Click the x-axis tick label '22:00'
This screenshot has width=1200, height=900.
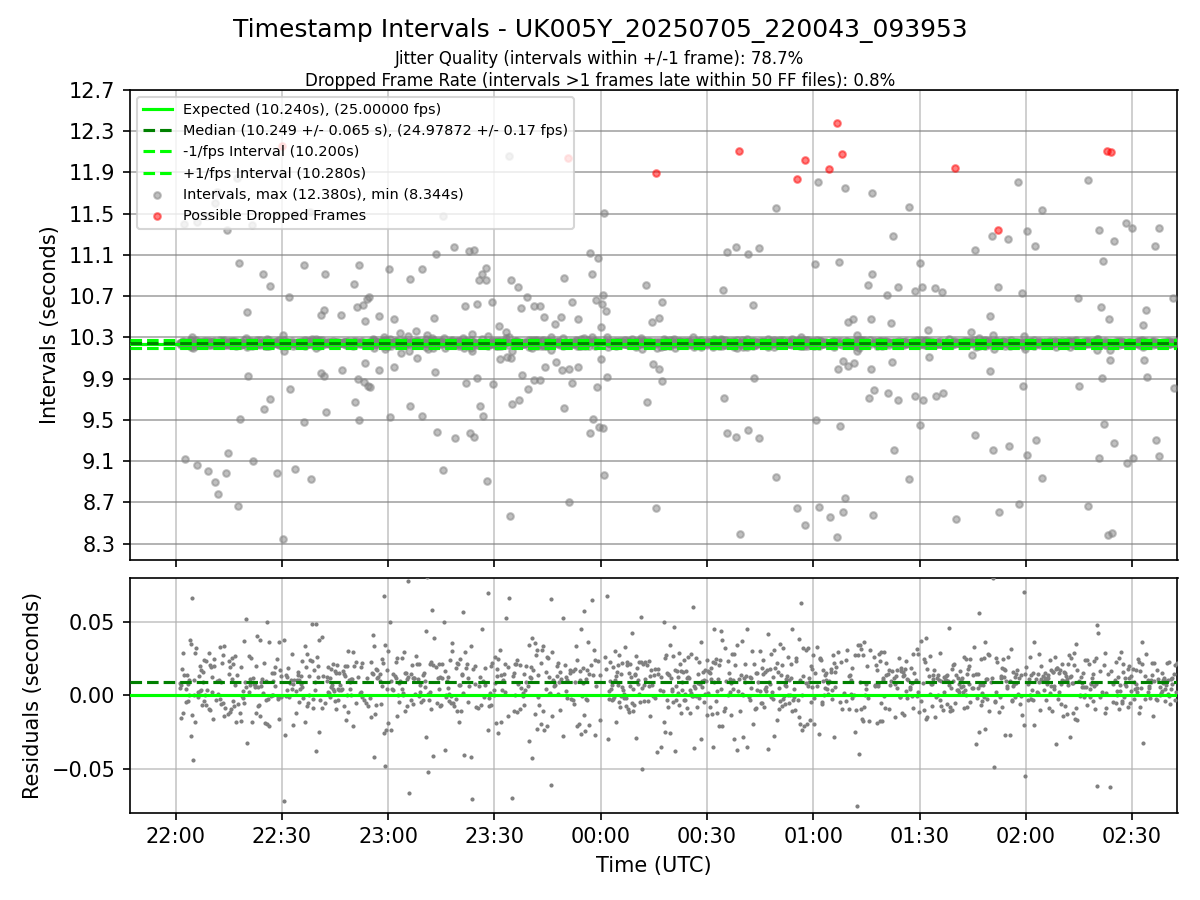click(x=176, y=833)
